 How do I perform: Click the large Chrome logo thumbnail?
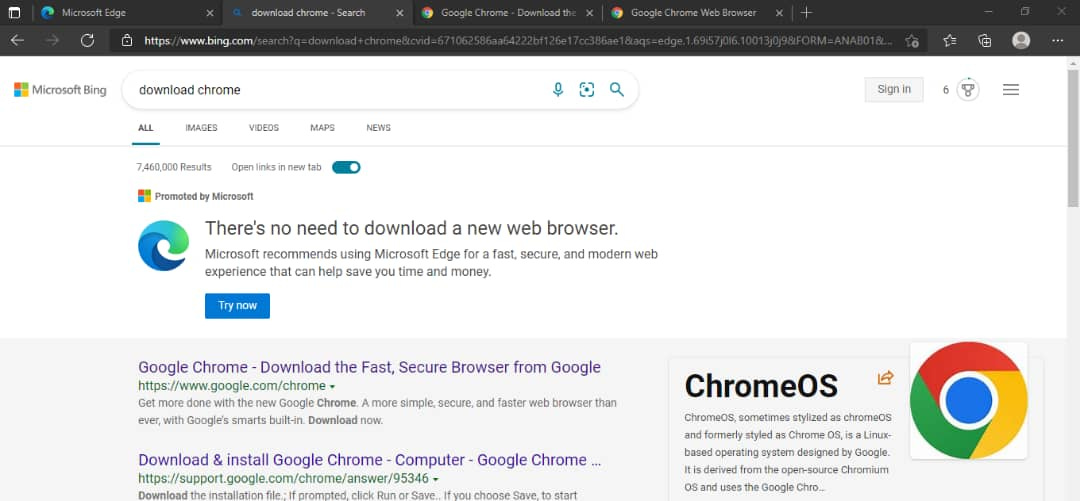(x=968, y=400)
